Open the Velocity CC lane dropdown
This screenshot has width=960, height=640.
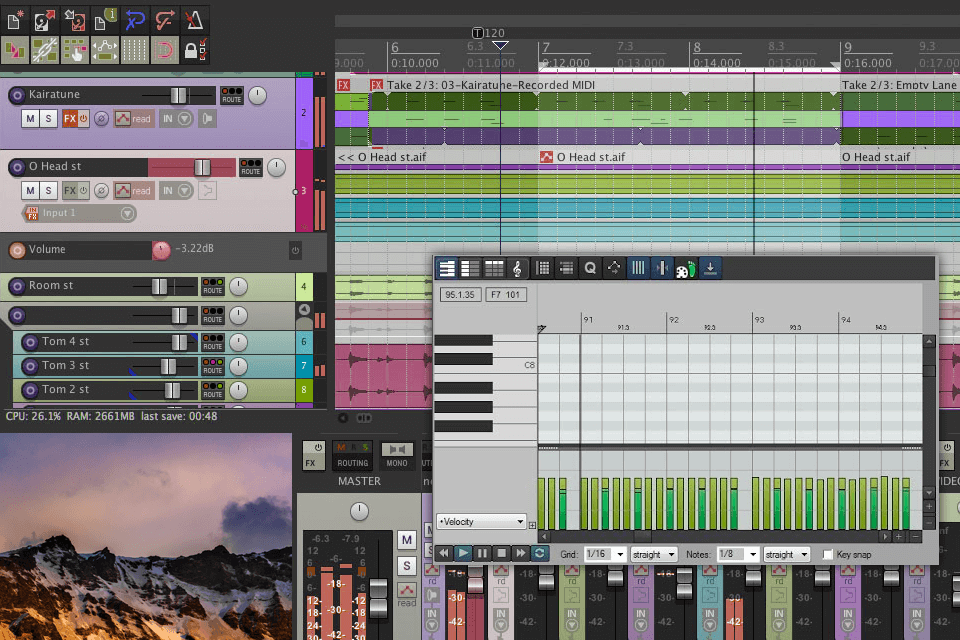point(480,521)
